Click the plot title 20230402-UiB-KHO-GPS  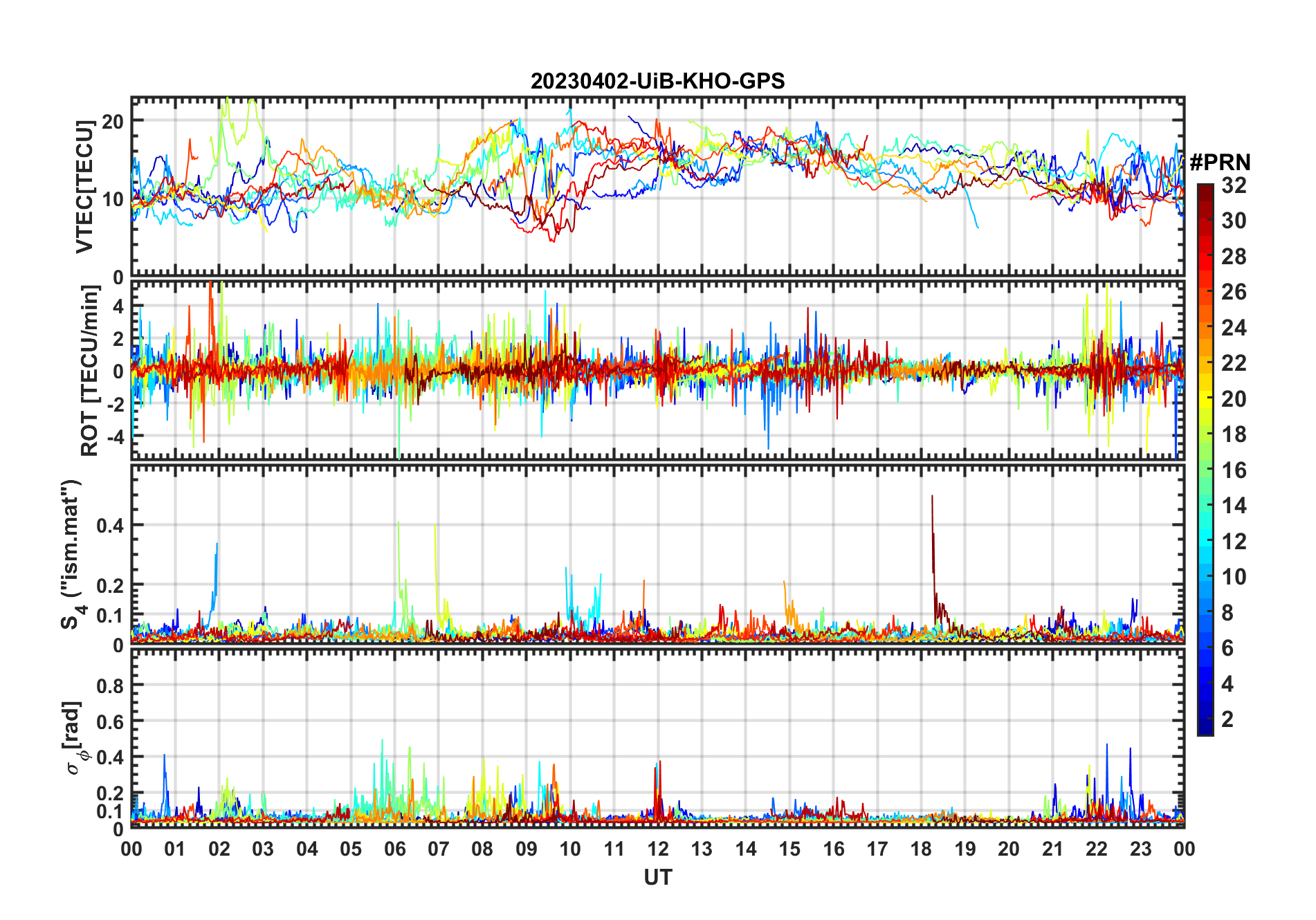point(657,82)
